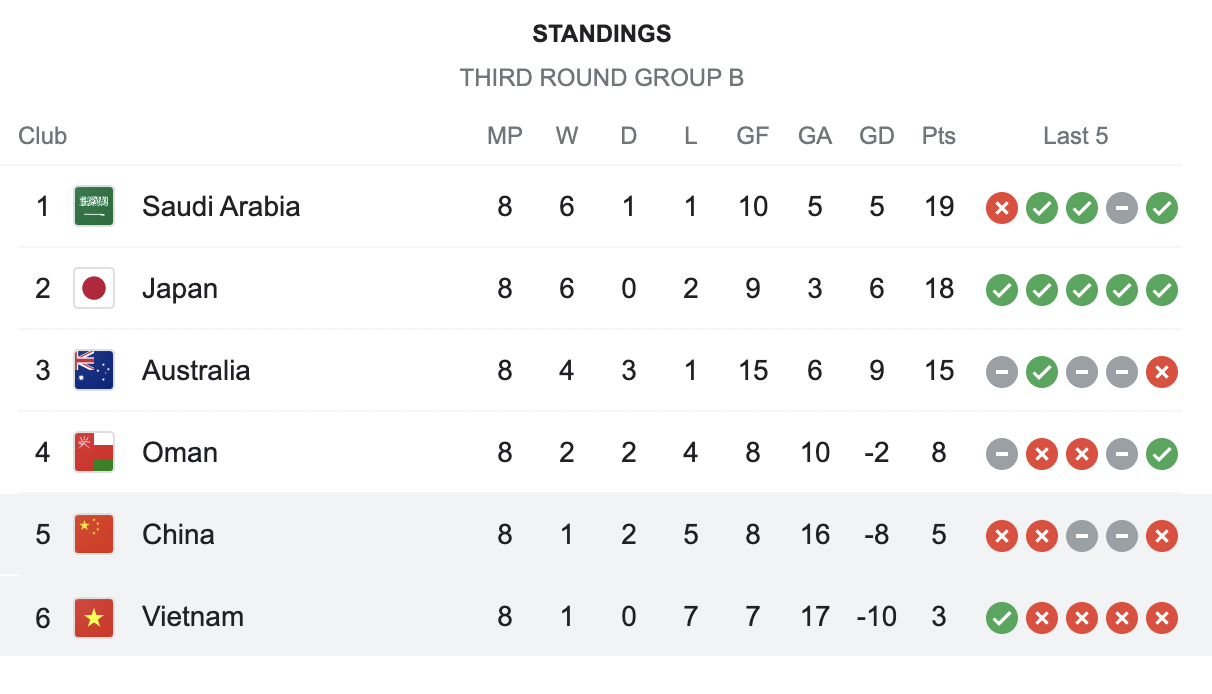Open the Saudi Arabia team link
Image resolution: width=1212 pixels, height=694 pixels.
pyautogui.click(x=221, y=207)
